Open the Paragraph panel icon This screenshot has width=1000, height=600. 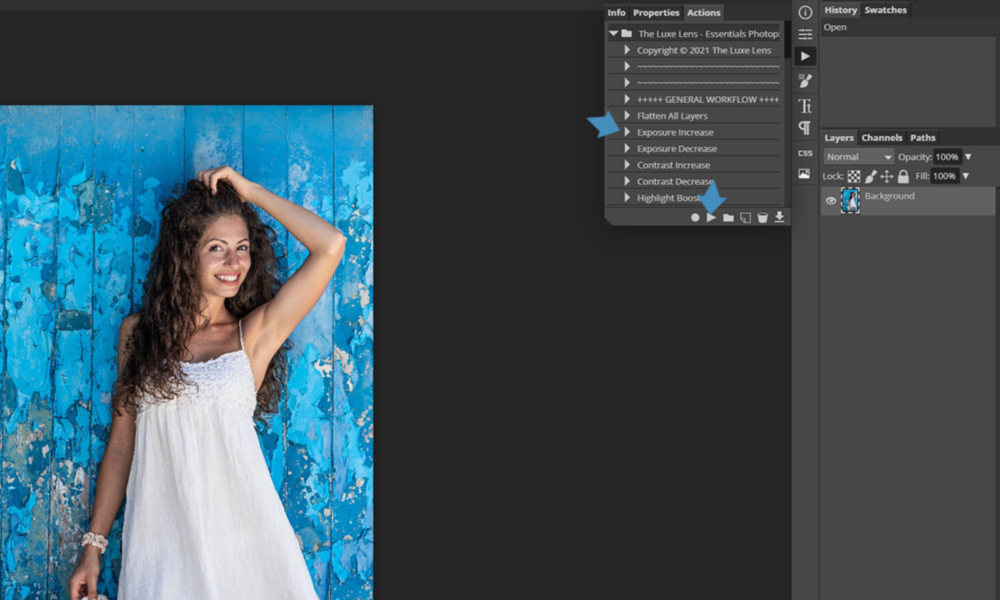coord(805,128)
